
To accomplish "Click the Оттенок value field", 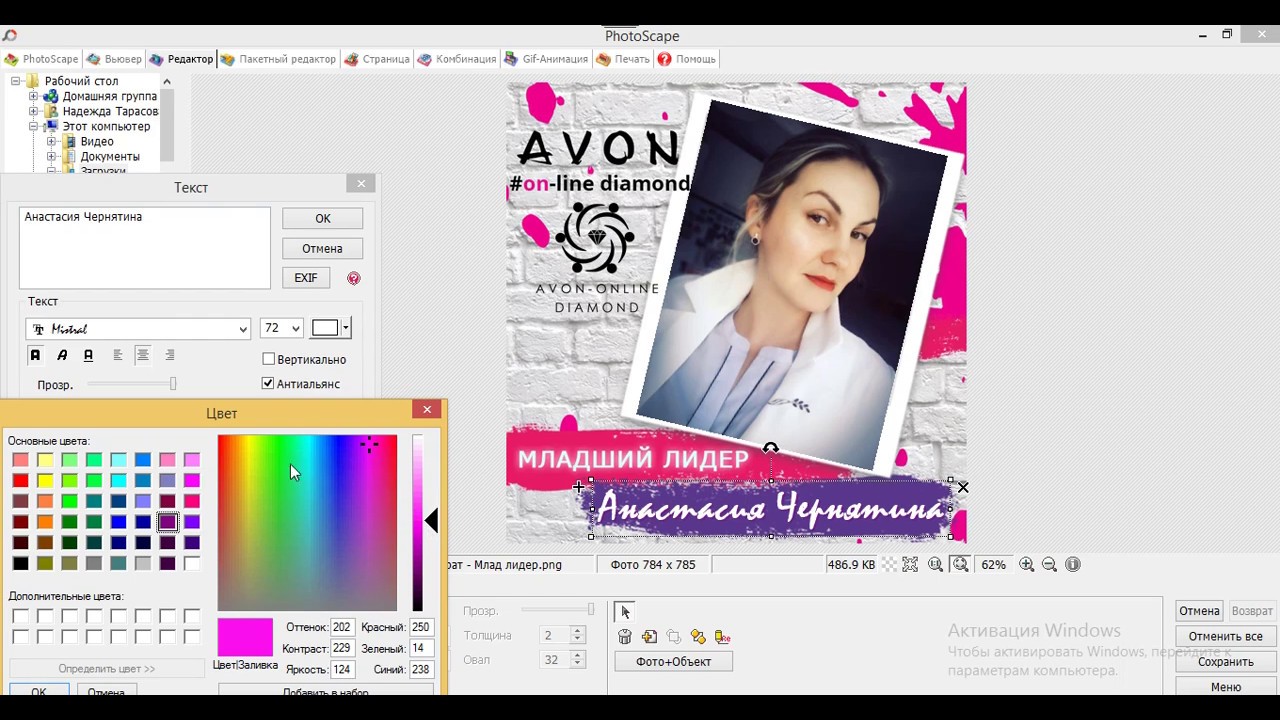I will click(342, 627).
